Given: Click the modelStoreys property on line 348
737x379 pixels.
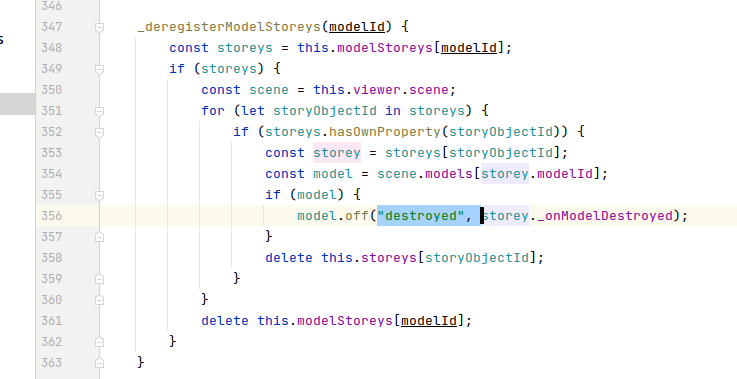Looking at the screenshot, I should [x=384, y=48].
